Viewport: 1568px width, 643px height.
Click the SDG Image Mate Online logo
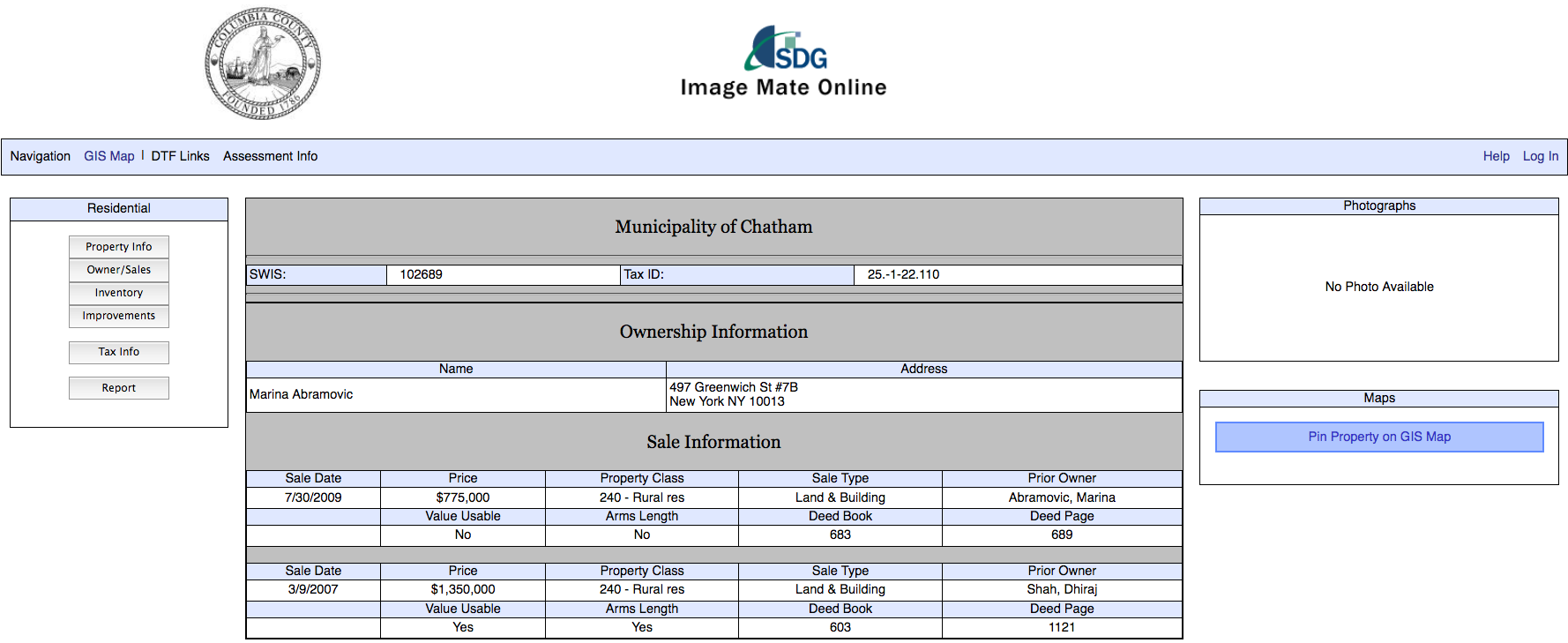783,62
